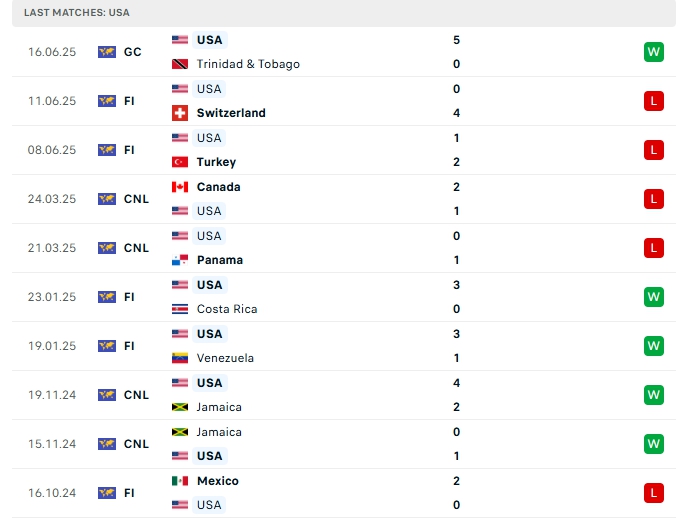Click the CNL competition icon on 24.03.25

coord(107,199)
